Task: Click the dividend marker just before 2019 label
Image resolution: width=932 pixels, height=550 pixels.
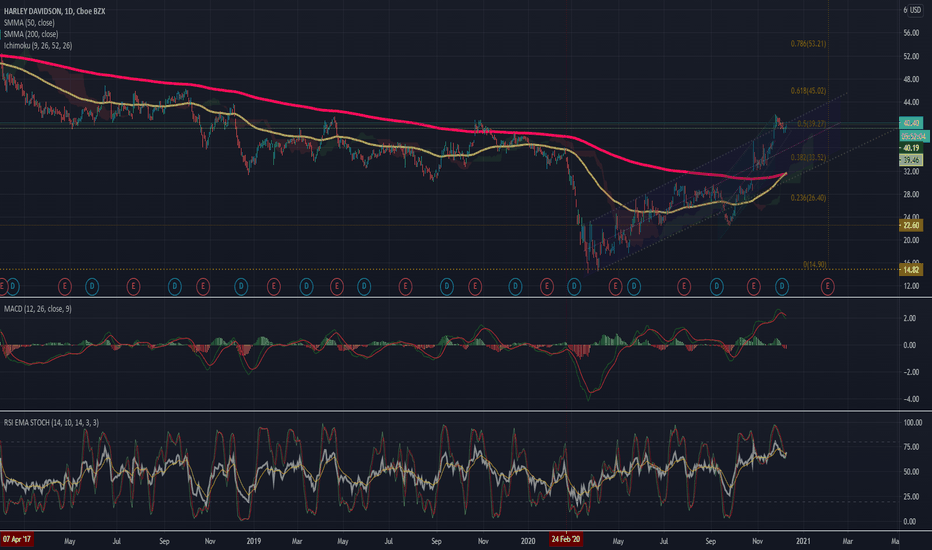Action: (241, 287)
